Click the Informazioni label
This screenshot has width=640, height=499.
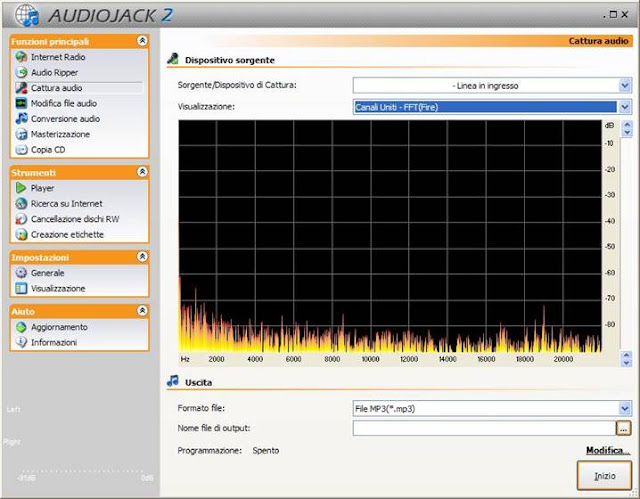[x=54, y=343]
